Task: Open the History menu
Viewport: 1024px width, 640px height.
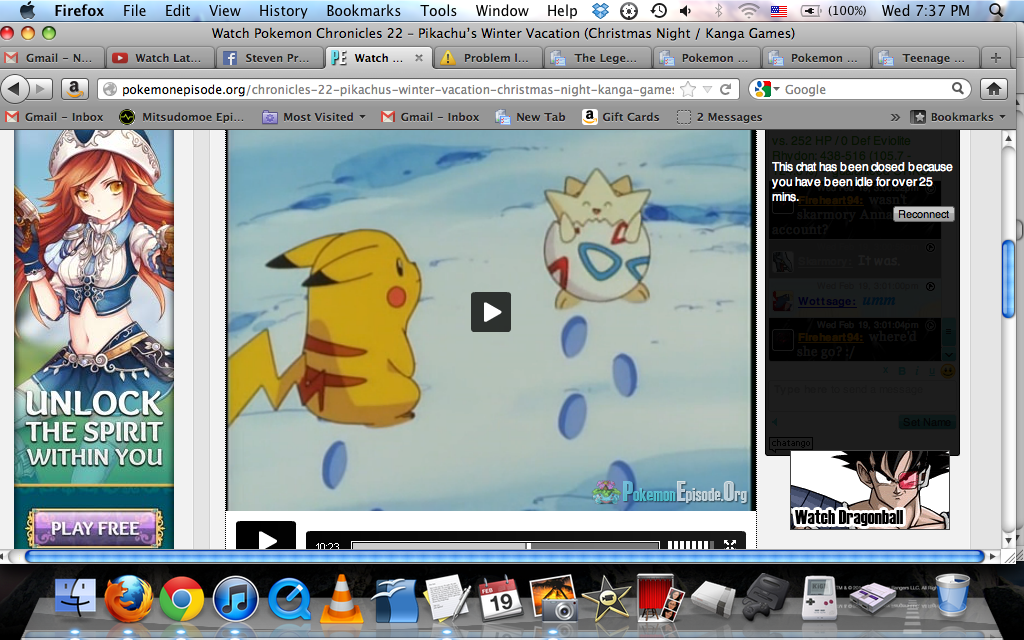Action: [x=283, y=10]
